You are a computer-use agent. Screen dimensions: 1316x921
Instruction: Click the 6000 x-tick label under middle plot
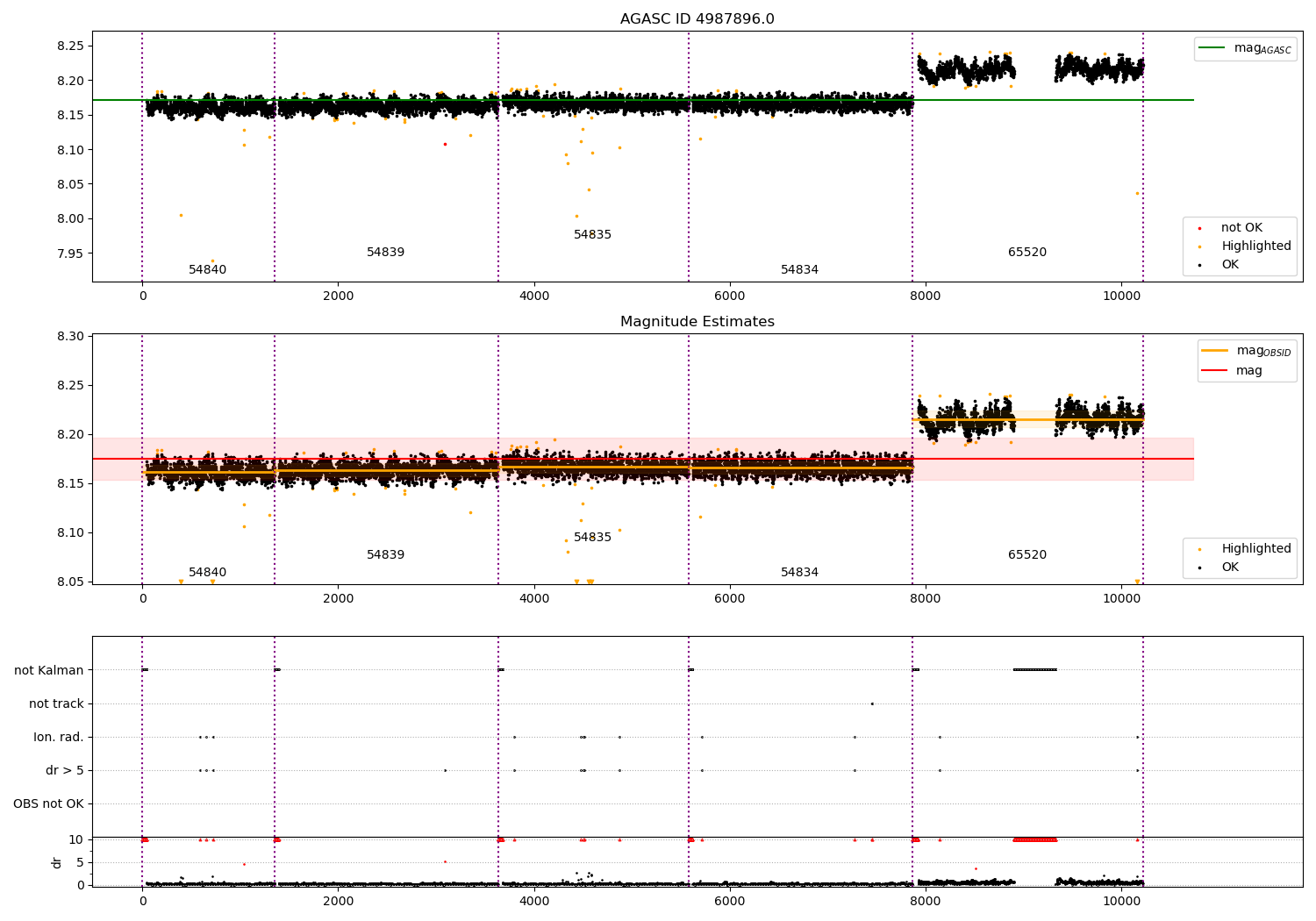pos(729,598)
